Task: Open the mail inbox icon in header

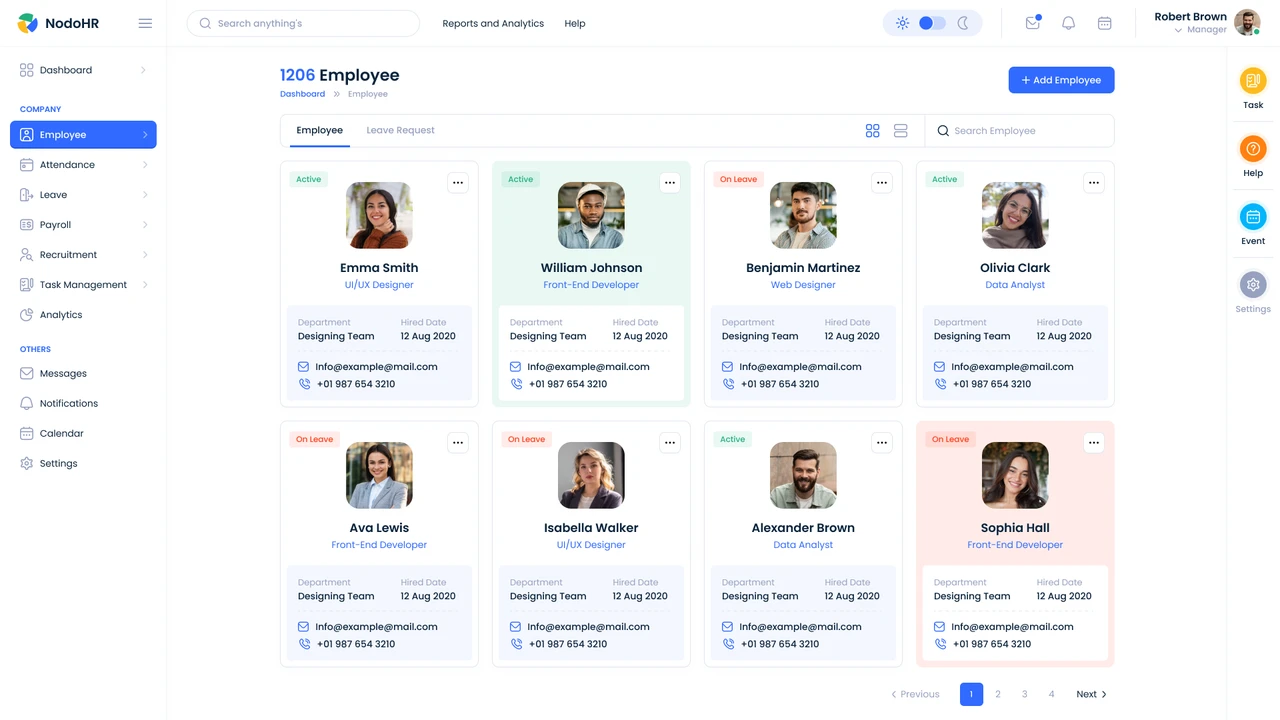Action: 1033,23
